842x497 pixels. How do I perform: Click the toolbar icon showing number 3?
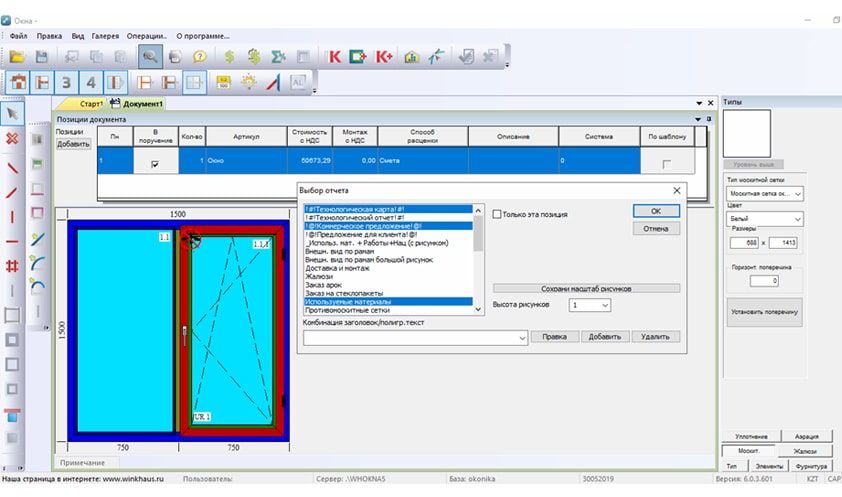click(x=66, y=83)
